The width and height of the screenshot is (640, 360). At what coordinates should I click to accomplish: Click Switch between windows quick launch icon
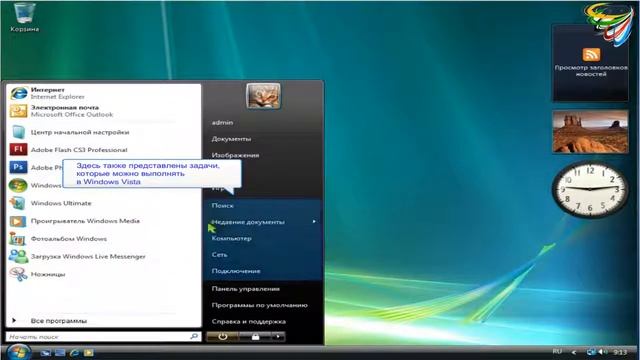(60, 353)
